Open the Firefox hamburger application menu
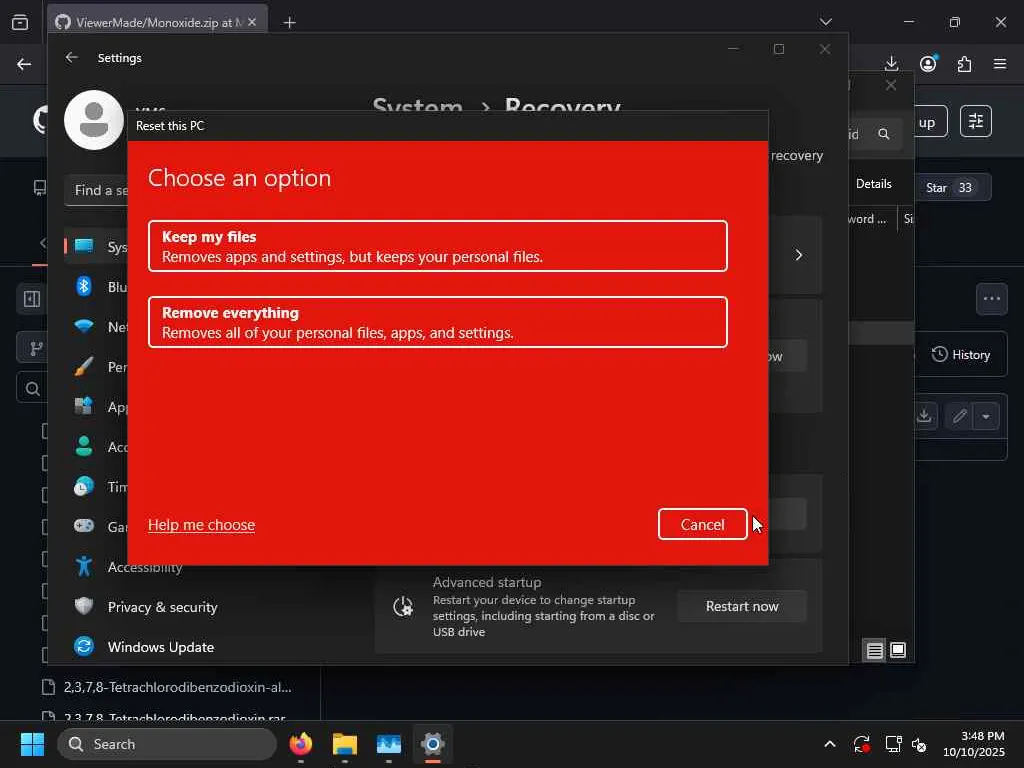Viewport: 1024px width, 768px height. click(1000, 63)
